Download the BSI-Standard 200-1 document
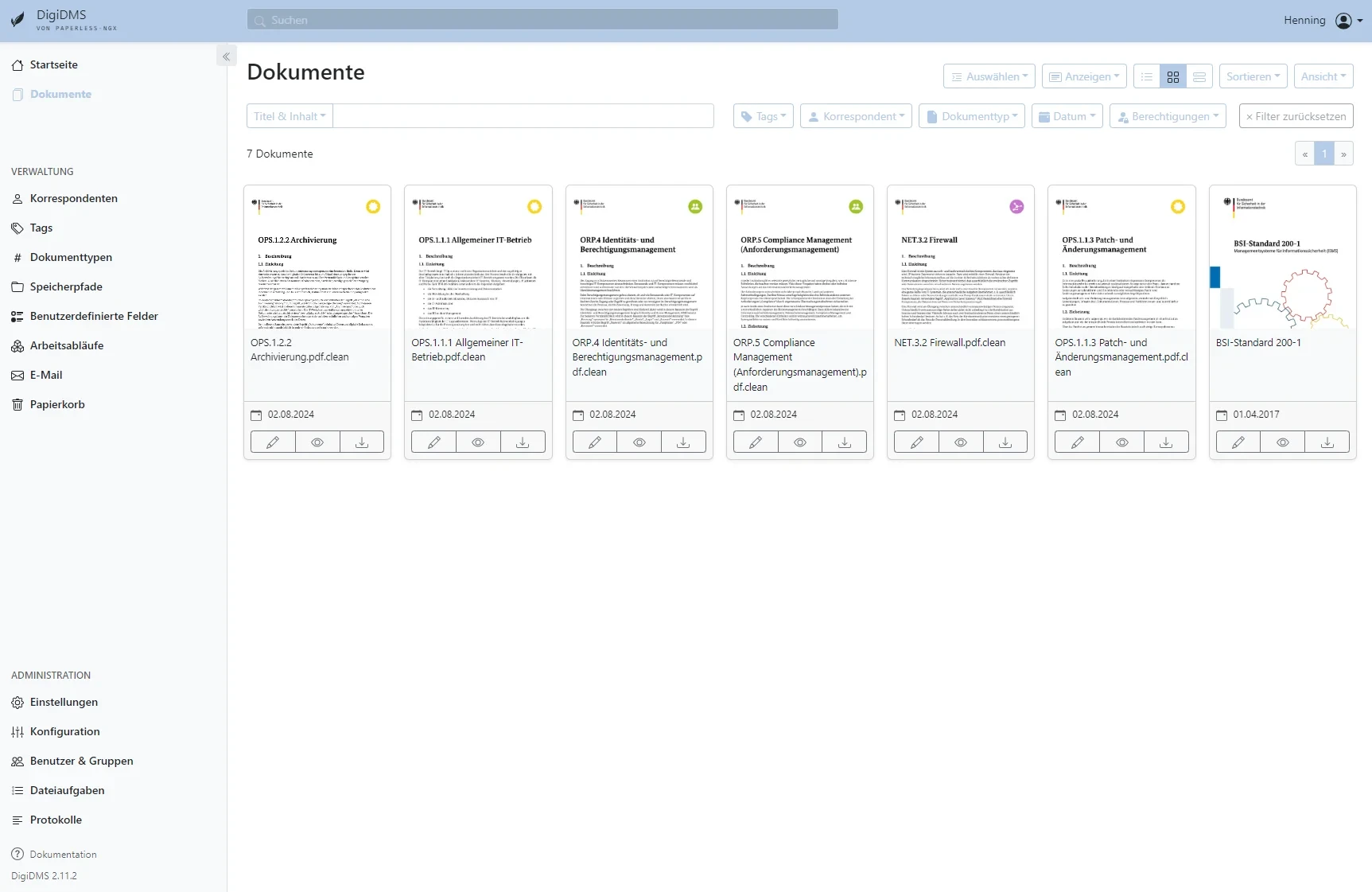1372x892 pixels. 1326,442
